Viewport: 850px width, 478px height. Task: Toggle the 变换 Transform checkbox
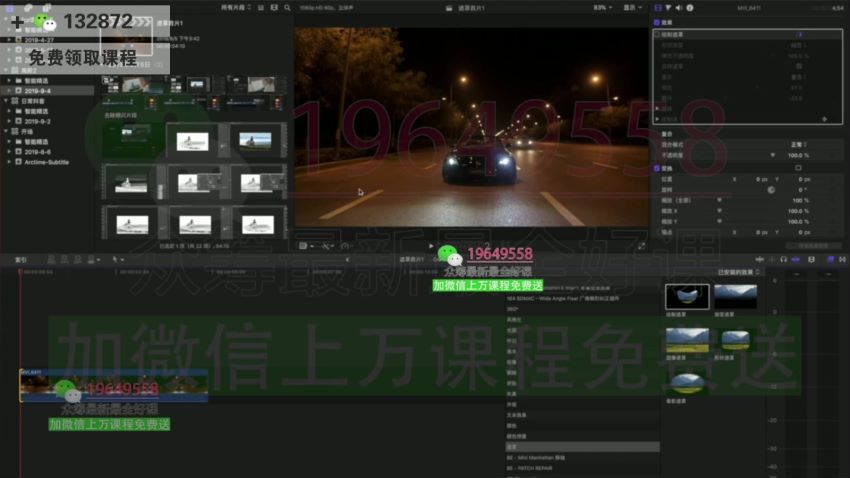pos(657,168)
